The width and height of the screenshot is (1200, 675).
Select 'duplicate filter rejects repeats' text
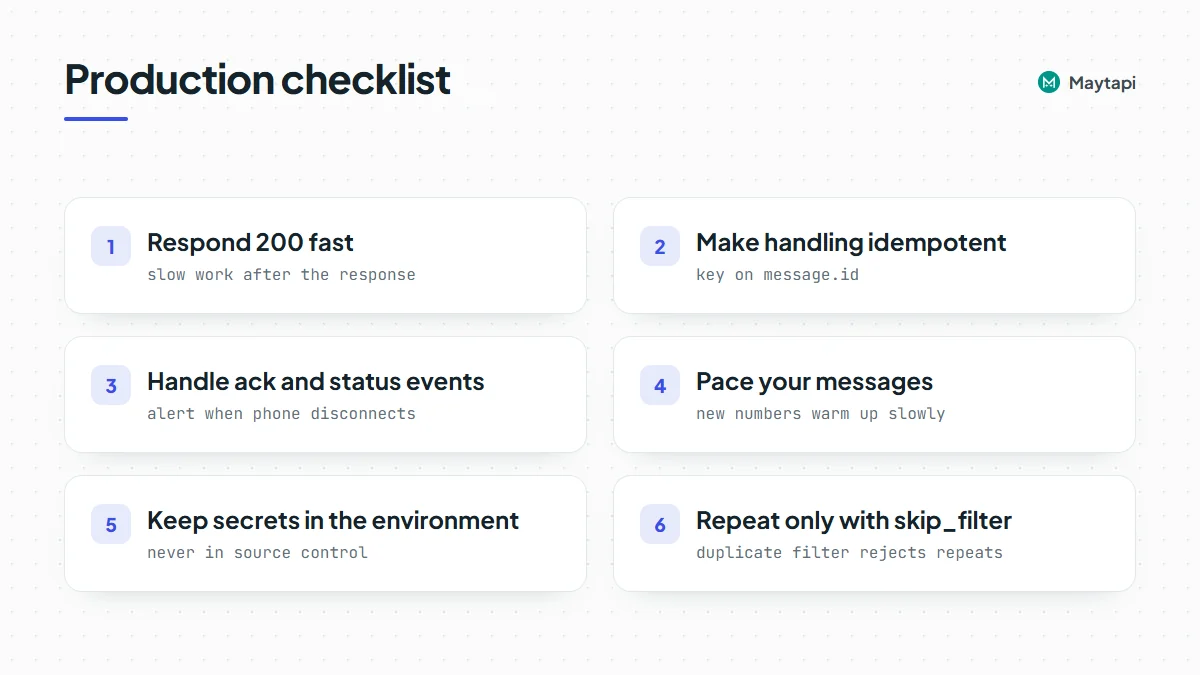tap(849, 552)
